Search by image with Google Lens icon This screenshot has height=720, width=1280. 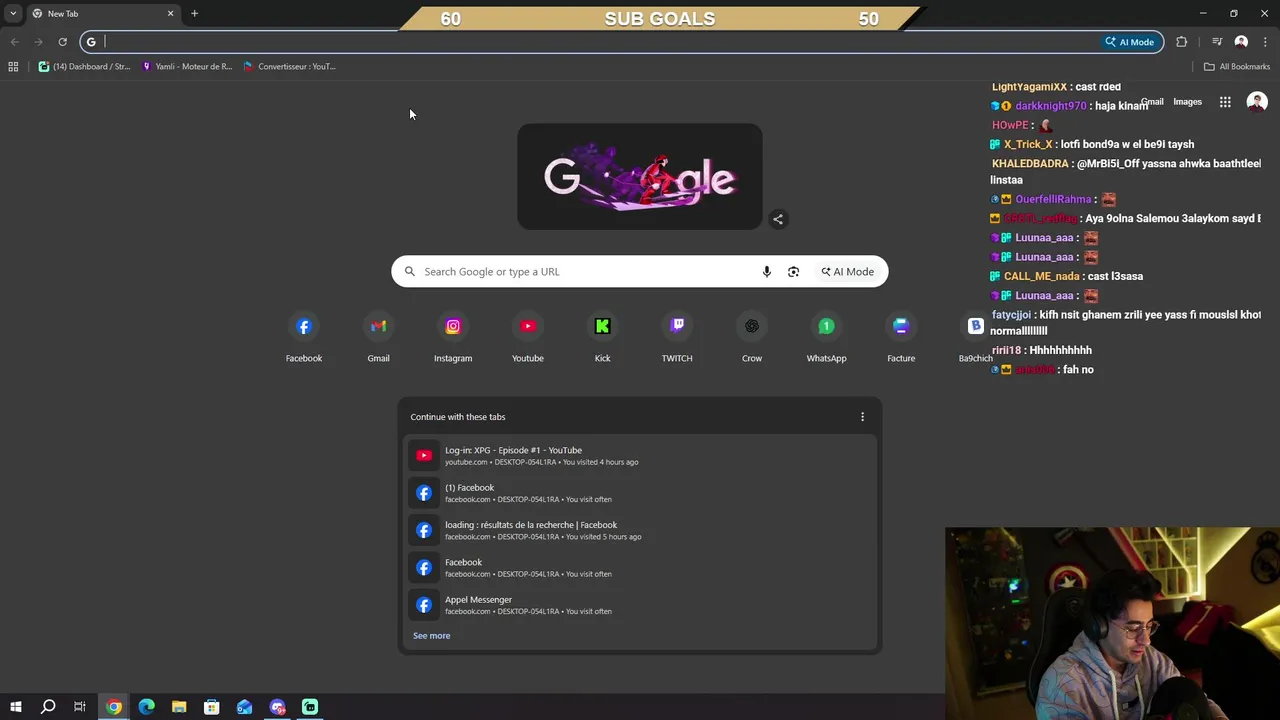(793, 272)
